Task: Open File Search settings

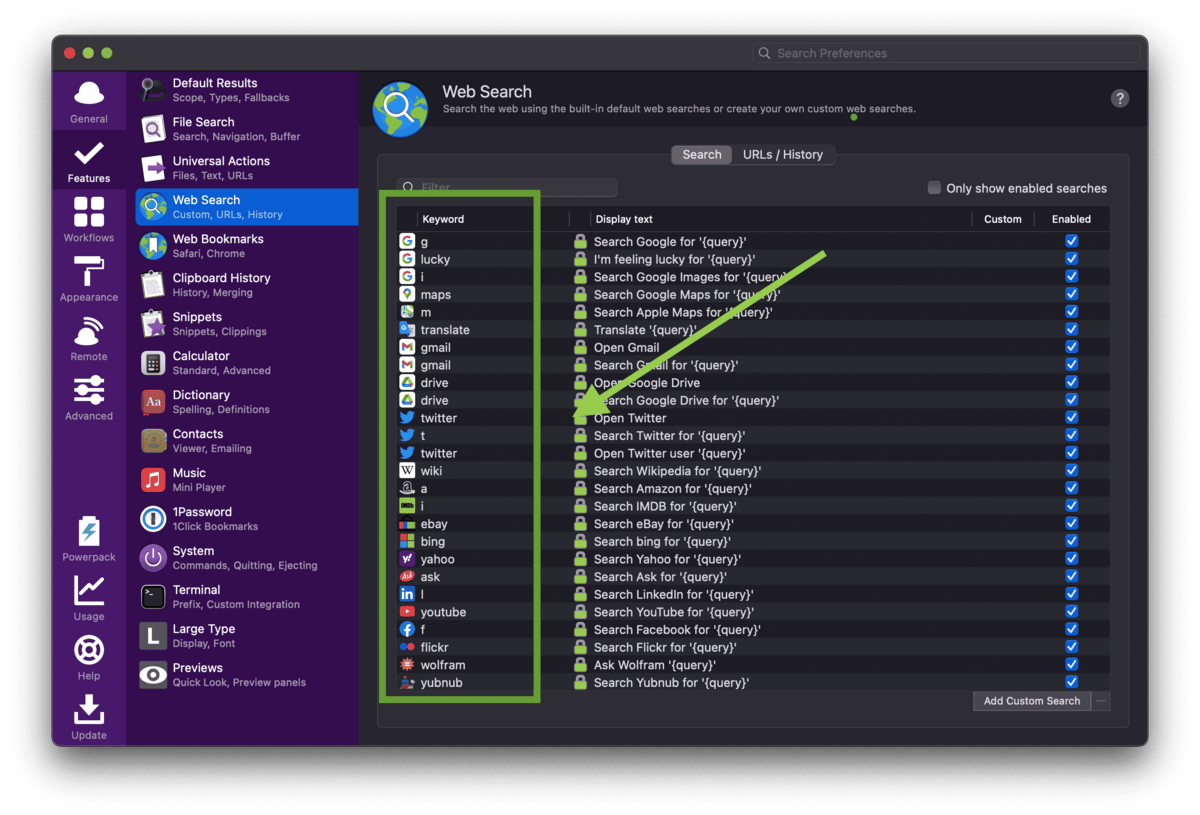Action: coord(247,129)
